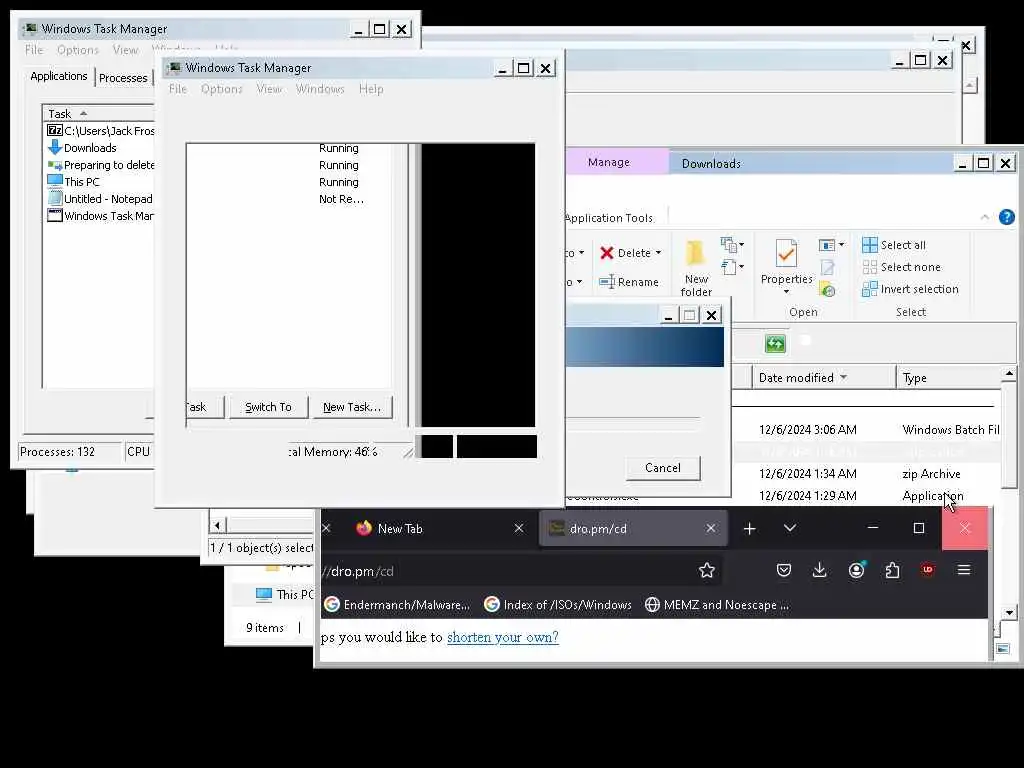This screenshot has width=1024, height=768.
Task: Open the Manage ribbon tab
Action: point(609,162)
